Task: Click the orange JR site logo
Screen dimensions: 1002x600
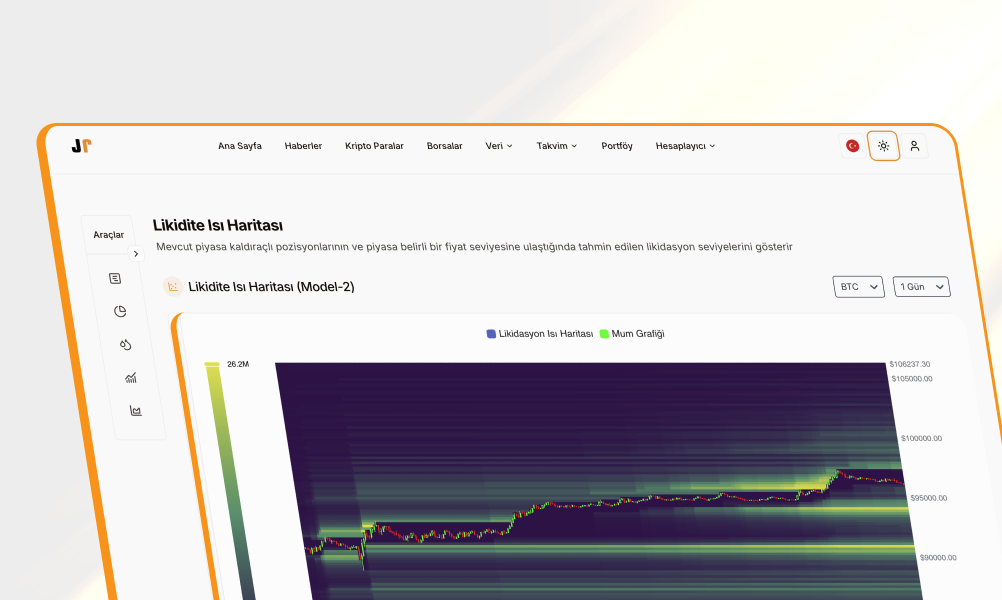Action: (81, 146)
